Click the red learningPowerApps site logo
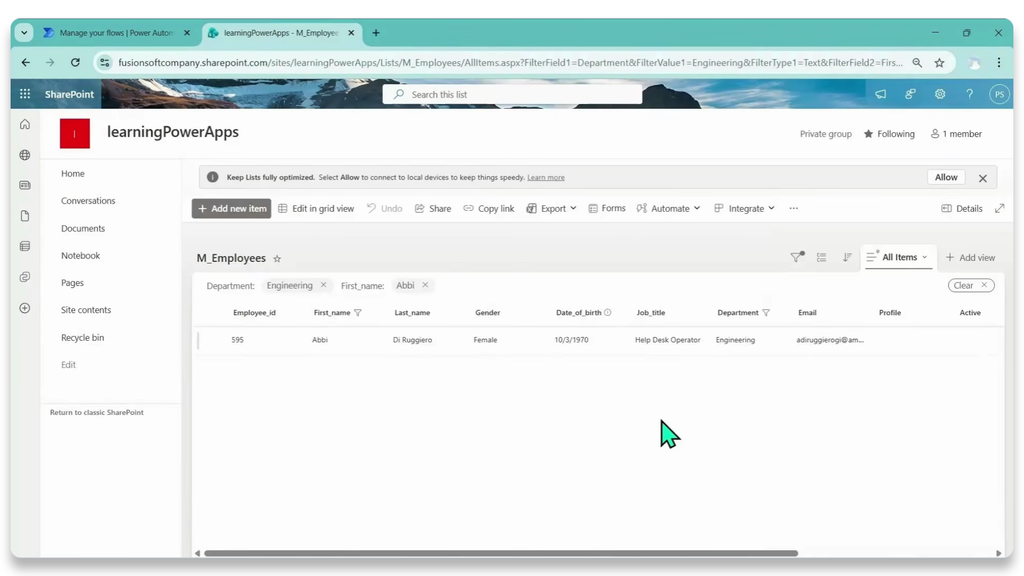The image size is (1024, 576). point(74,133)
